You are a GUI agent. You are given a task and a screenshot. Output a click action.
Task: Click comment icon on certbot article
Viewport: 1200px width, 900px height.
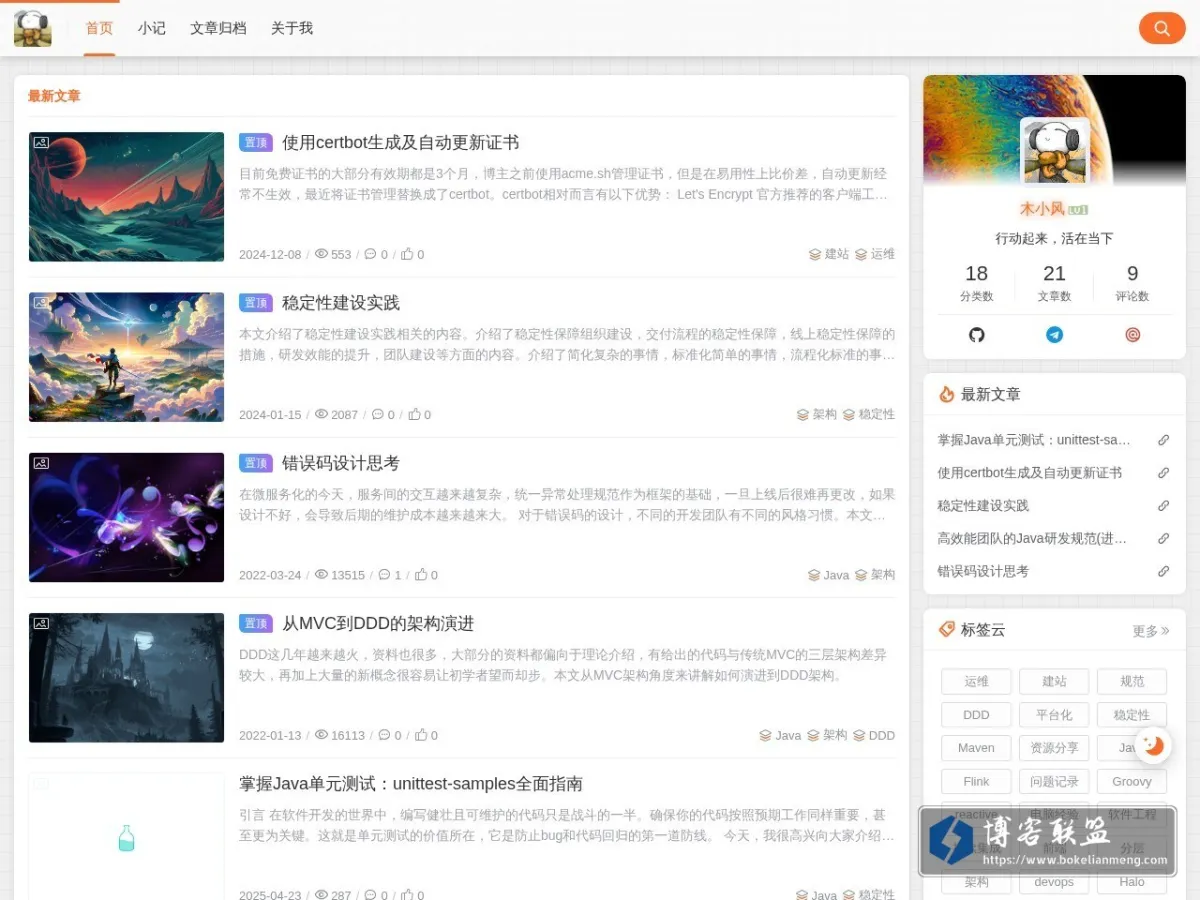pos(370,254)
